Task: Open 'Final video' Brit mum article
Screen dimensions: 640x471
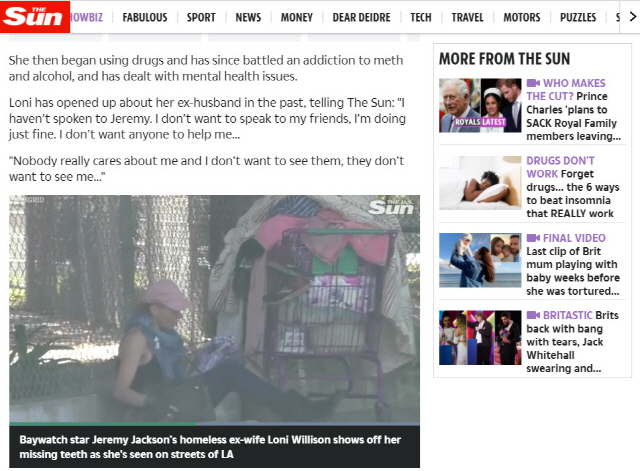Action: (x=572, y=264)
